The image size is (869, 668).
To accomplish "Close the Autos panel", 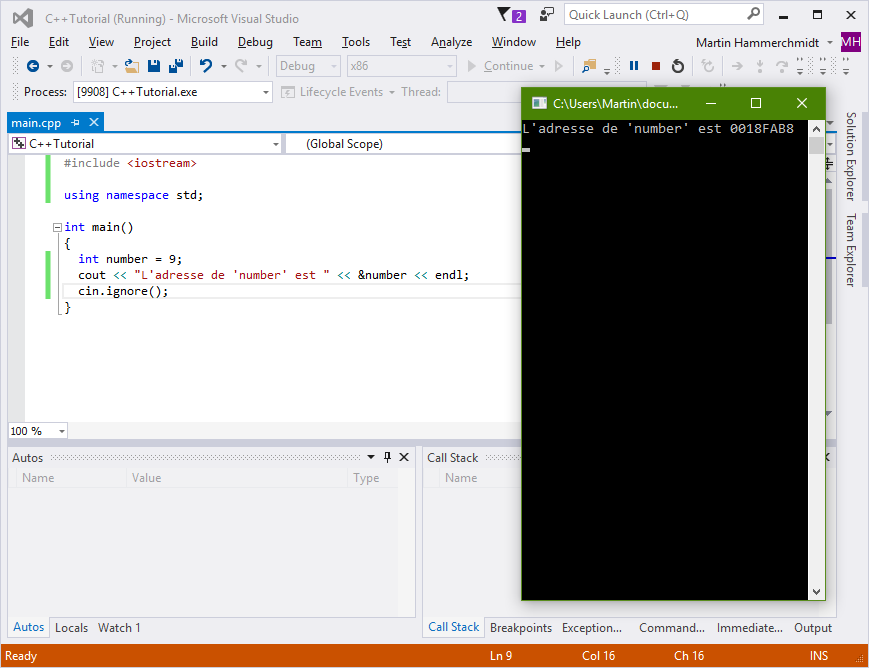I will pyautogui.click(x=404, y=457).
